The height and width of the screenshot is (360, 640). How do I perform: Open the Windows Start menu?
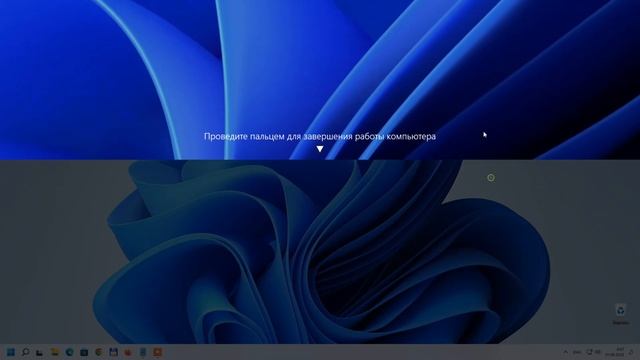pyautogui.click(x=11, y=352)
